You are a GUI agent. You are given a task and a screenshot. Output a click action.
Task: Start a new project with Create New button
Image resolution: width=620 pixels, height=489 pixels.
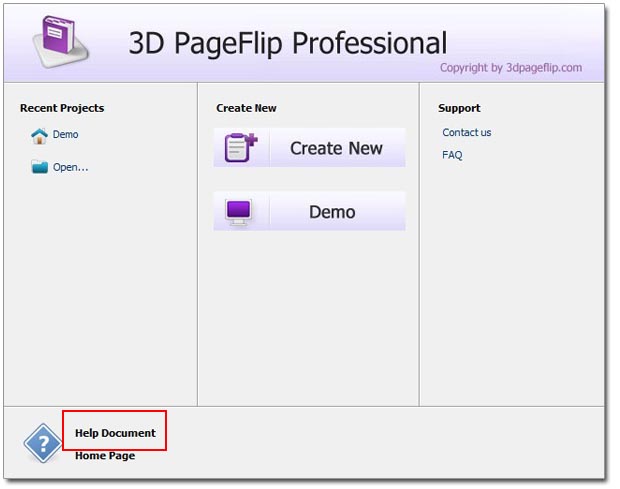tap(310, 147)
